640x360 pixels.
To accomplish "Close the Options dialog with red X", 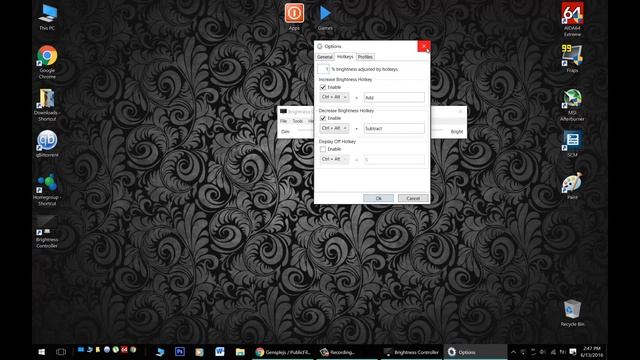I will (424, 46).
